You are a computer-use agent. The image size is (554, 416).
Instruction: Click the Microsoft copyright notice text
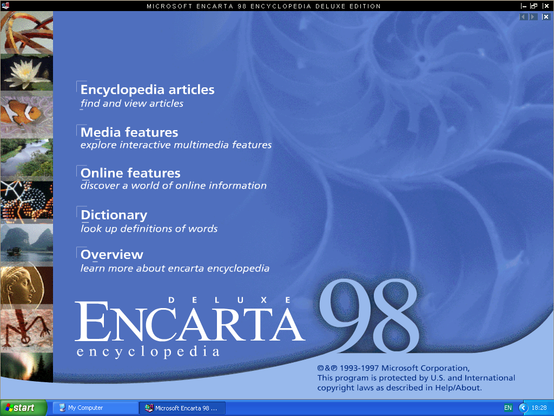(x=416, y=378)
